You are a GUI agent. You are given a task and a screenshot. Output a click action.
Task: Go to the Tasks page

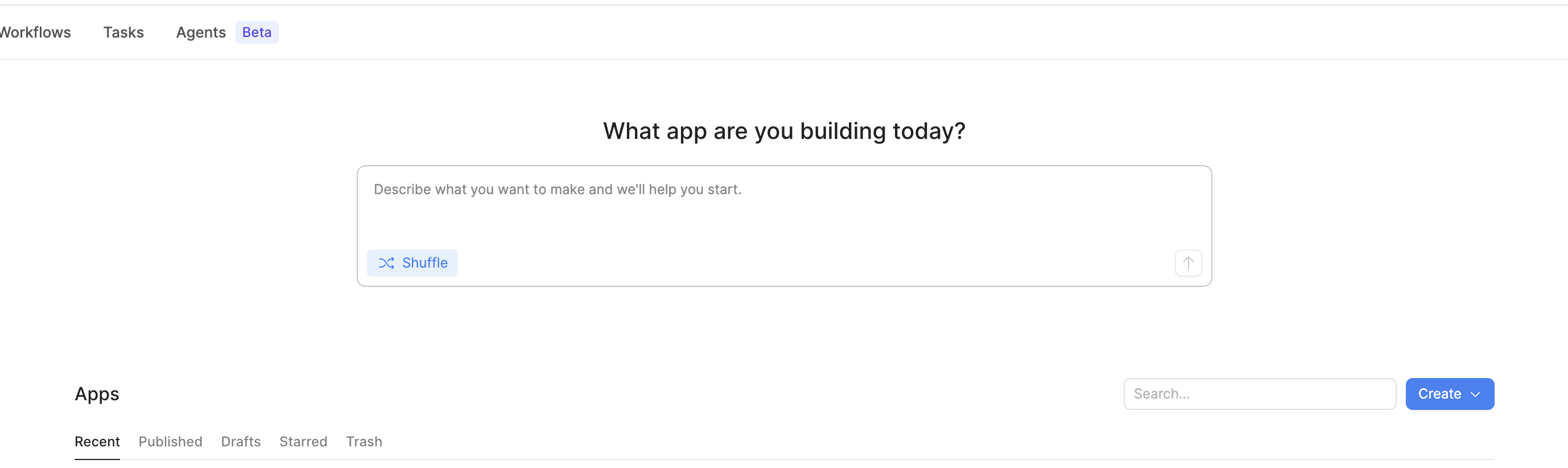point(123,32)
